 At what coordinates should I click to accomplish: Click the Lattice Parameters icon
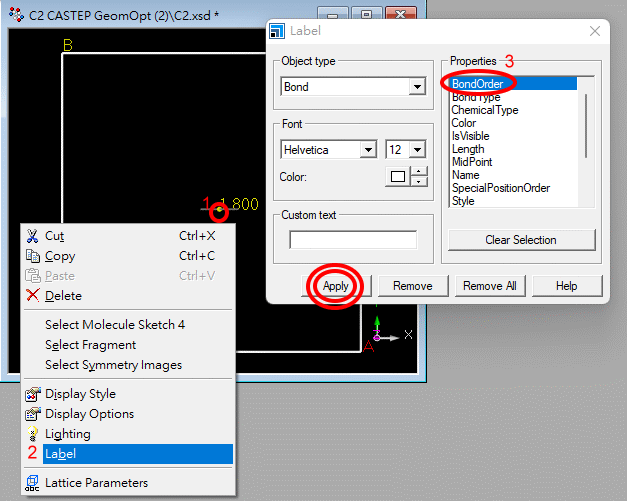[x=32, y=483]
